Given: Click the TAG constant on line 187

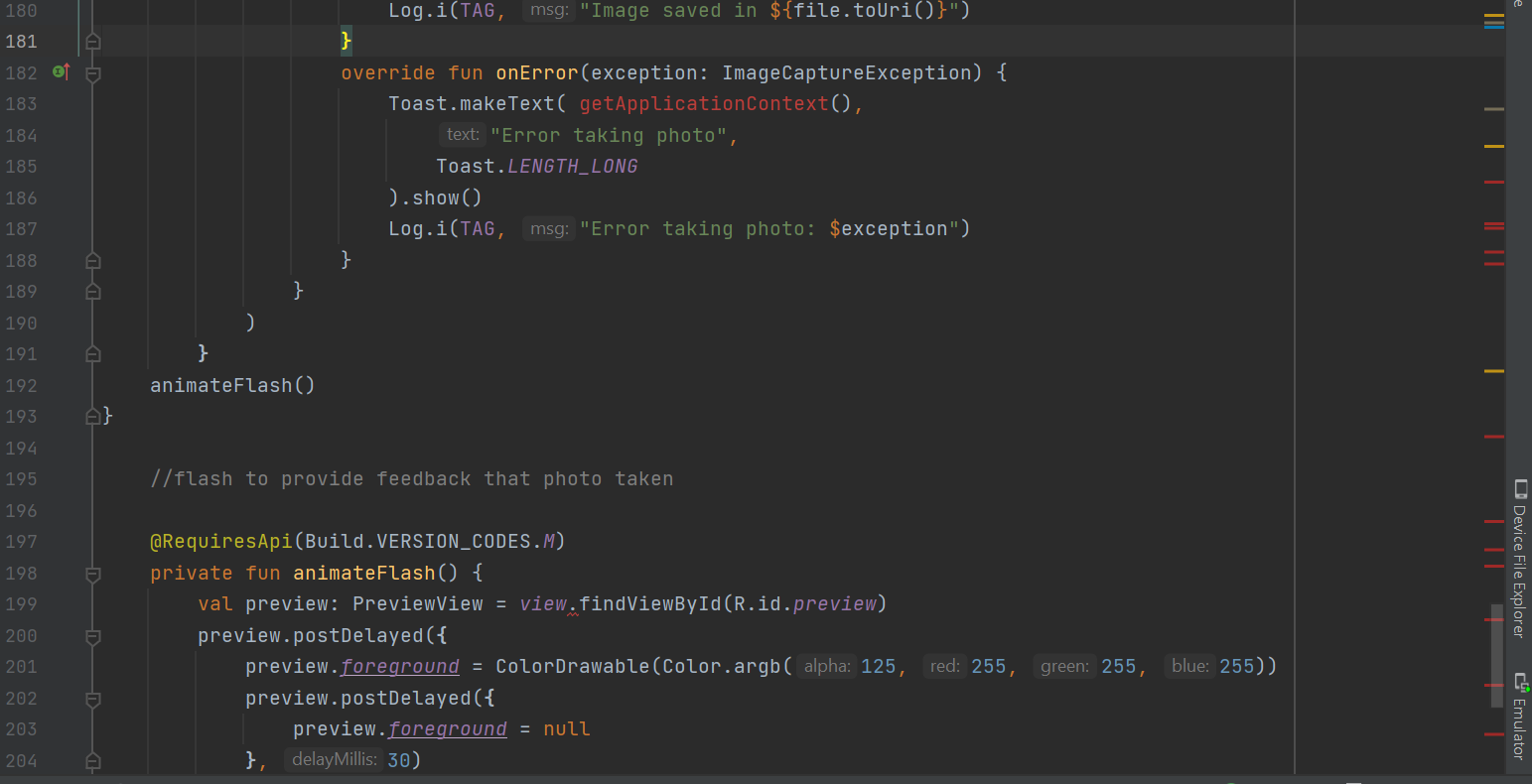Looking at the screenshot, I should (478, 228).
